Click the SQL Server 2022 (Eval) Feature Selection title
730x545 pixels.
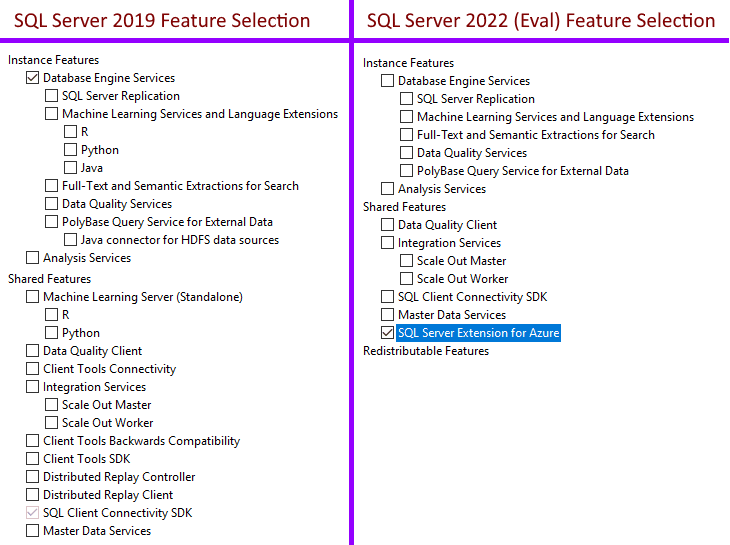click(x=541, y=21)
